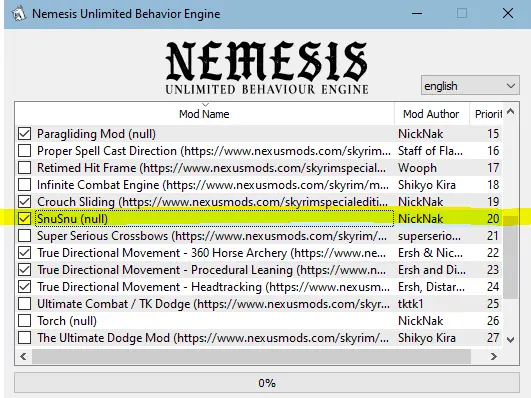Click author cell 'superserio...'
531x398 pixels.
tap(429, 236)
